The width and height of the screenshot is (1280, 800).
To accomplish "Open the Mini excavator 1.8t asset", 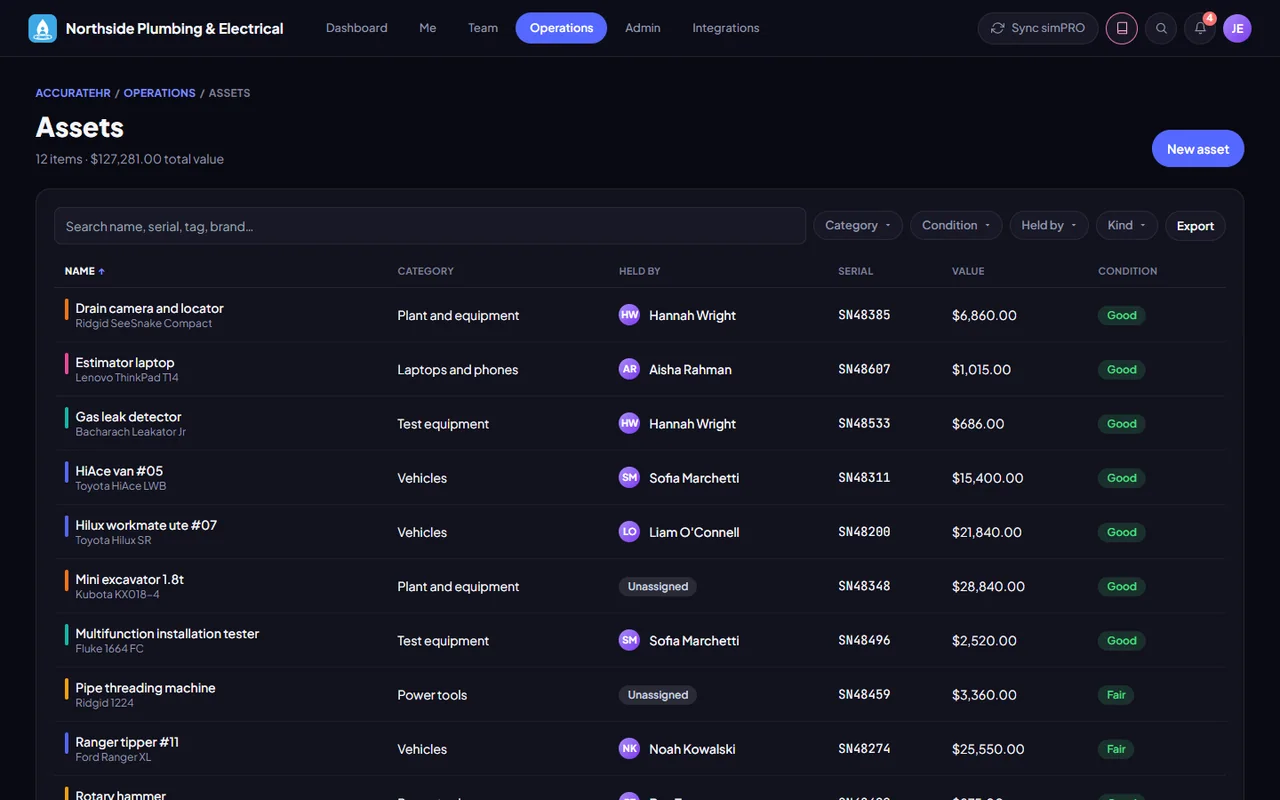I will 130,579.
